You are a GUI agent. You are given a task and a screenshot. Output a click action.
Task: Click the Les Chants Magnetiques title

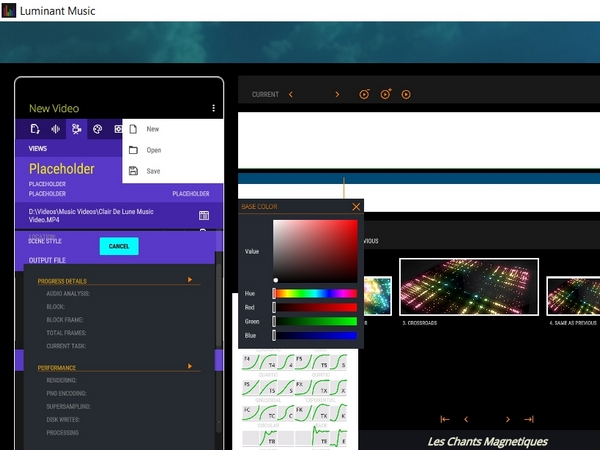coord(488,442)
